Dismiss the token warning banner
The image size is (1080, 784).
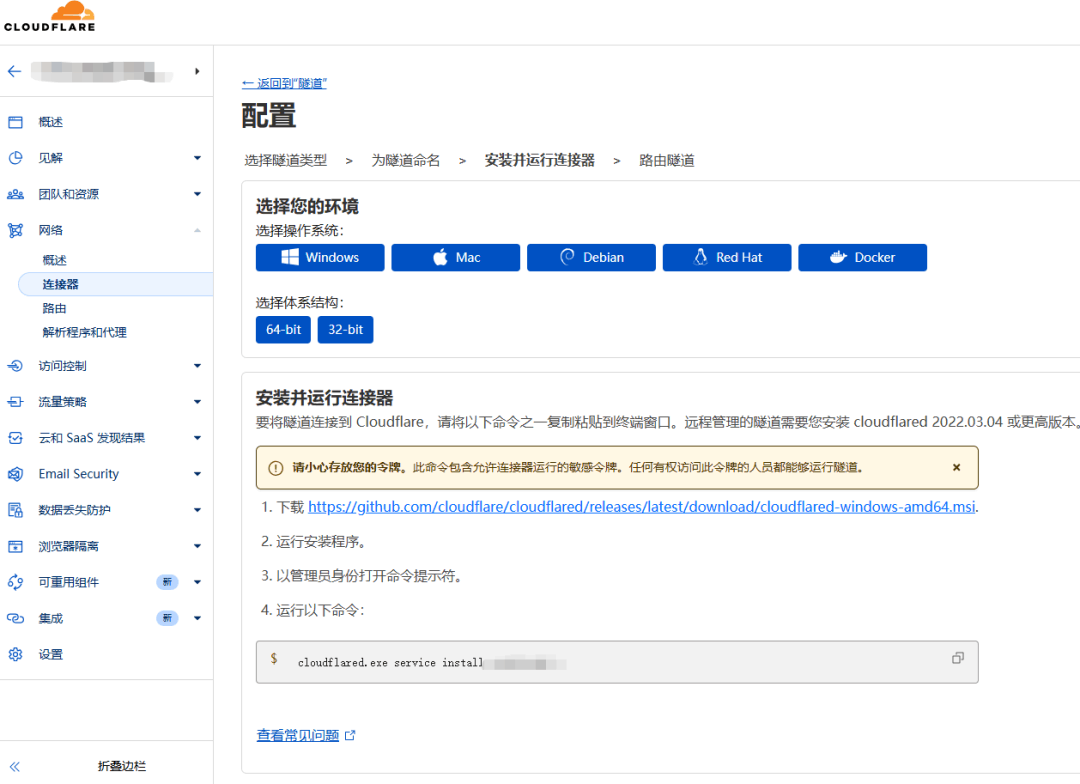click(x=956, y=467)
